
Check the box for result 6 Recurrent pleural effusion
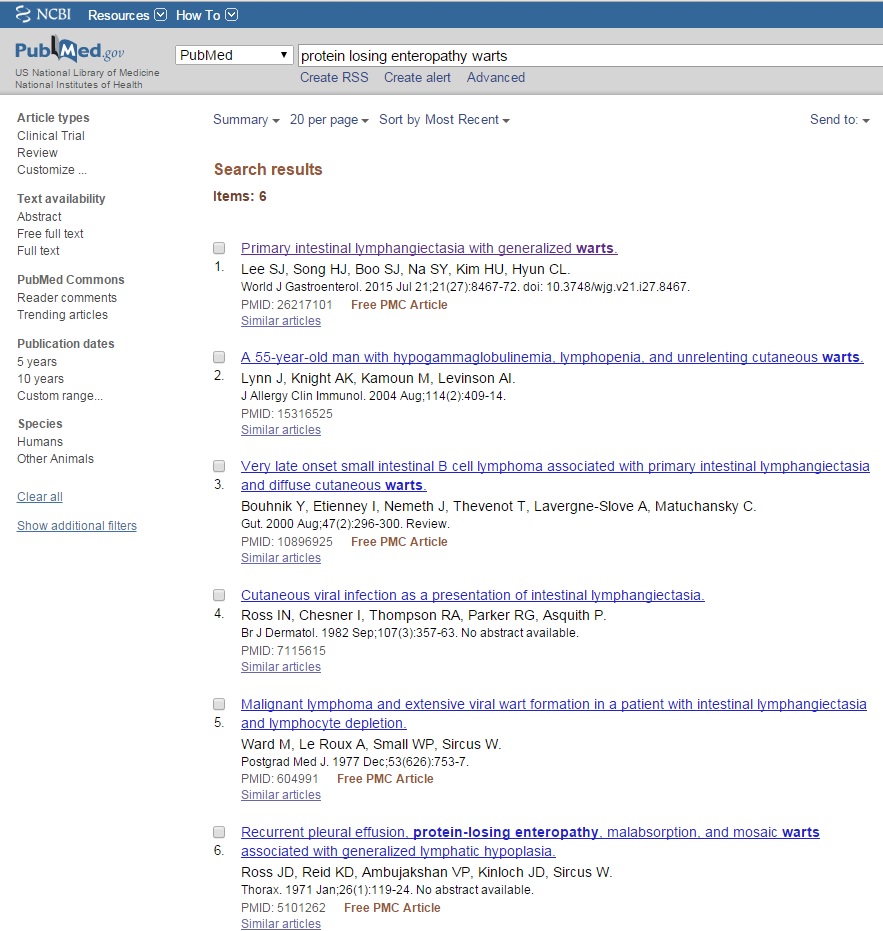tap(219, 832)
